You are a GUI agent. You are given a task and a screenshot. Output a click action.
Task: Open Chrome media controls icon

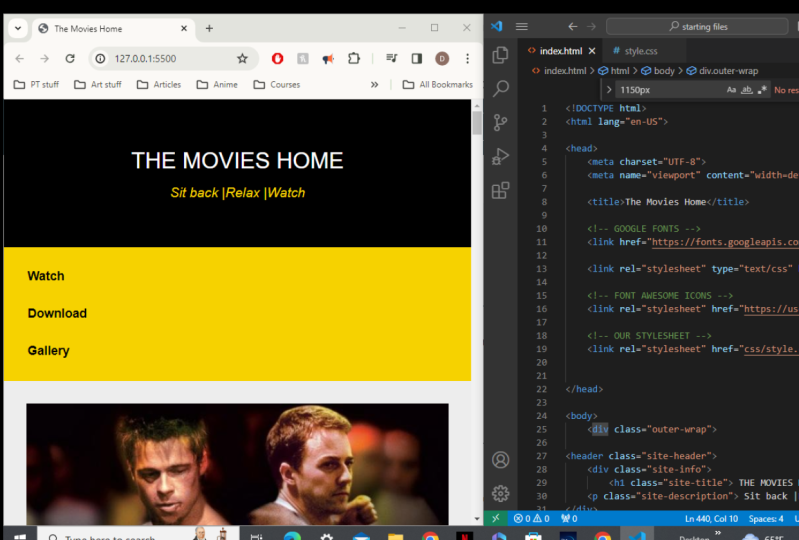pos(391,59)
